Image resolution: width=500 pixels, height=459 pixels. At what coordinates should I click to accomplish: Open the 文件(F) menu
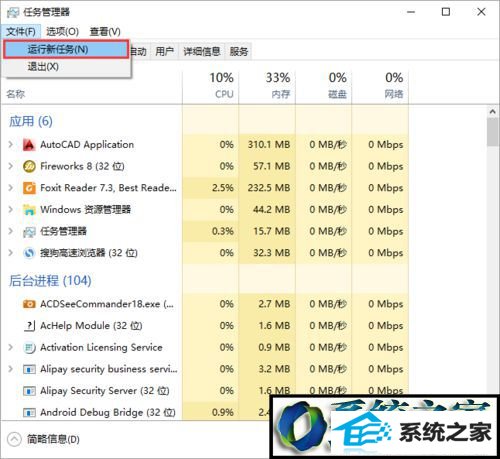(x=21, y=32)
